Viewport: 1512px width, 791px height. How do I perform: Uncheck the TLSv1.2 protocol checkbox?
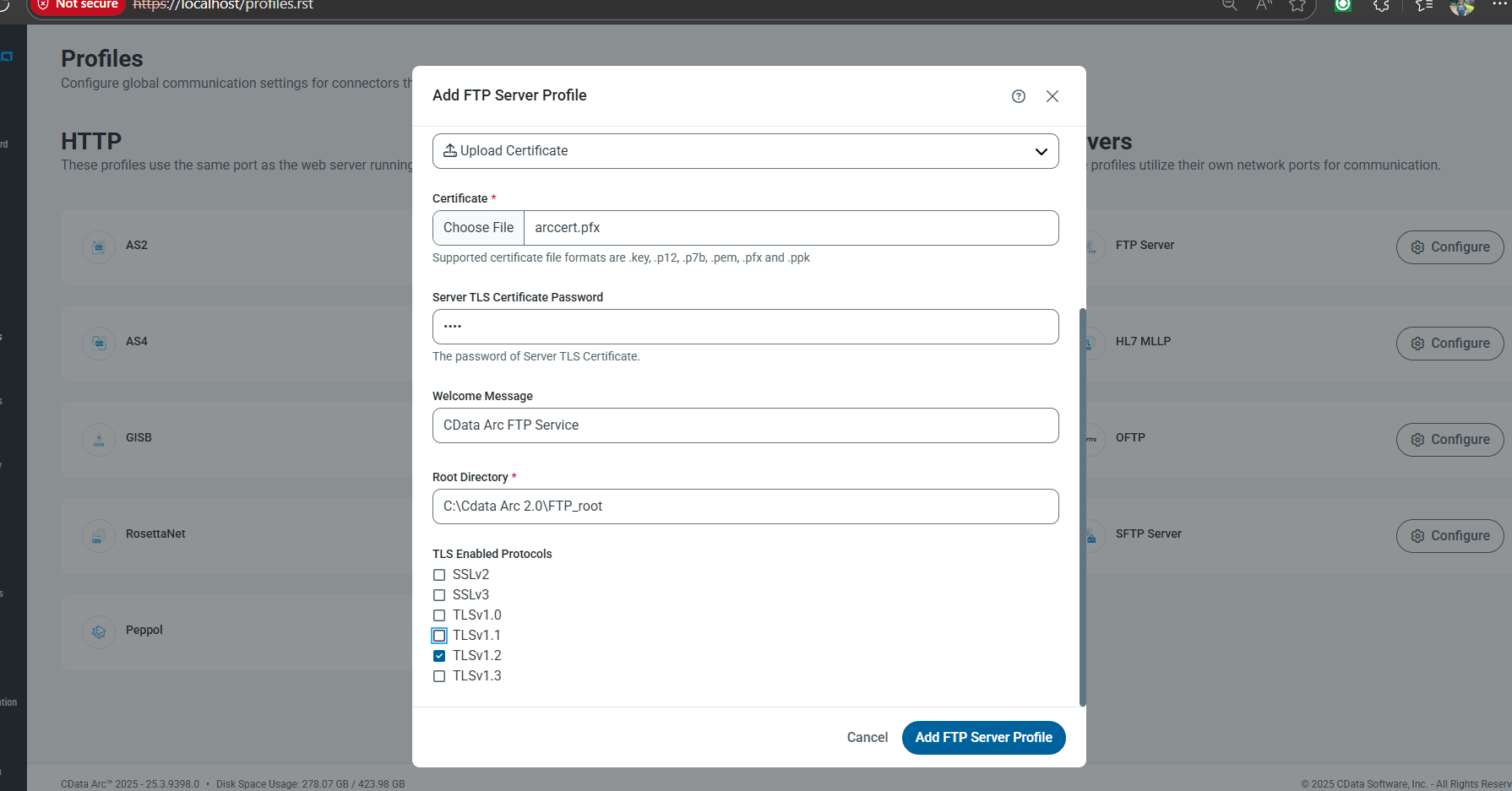(439, 656)
